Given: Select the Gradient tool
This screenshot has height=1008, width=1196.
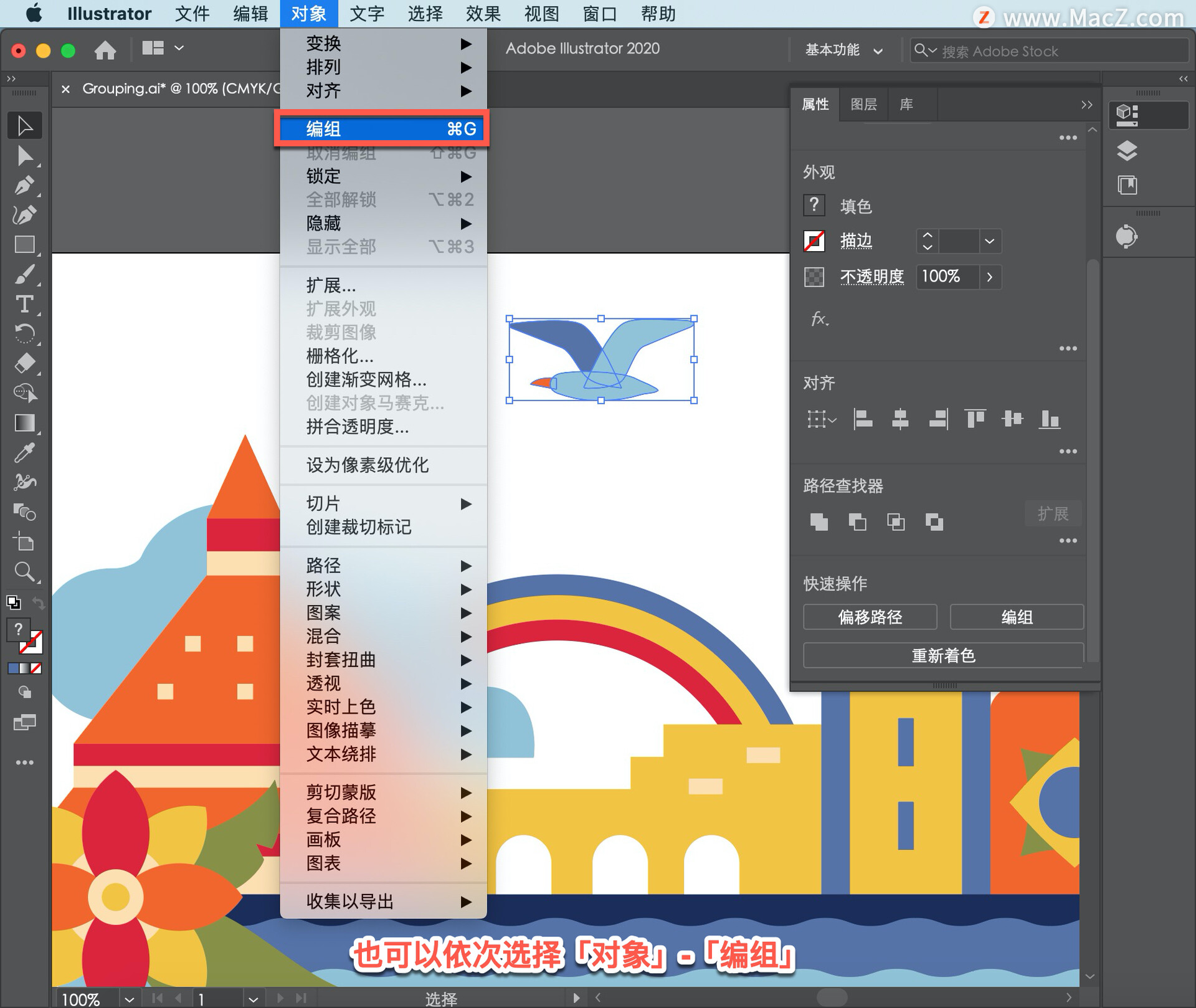Looking at the screenshot, I should 24,423.
